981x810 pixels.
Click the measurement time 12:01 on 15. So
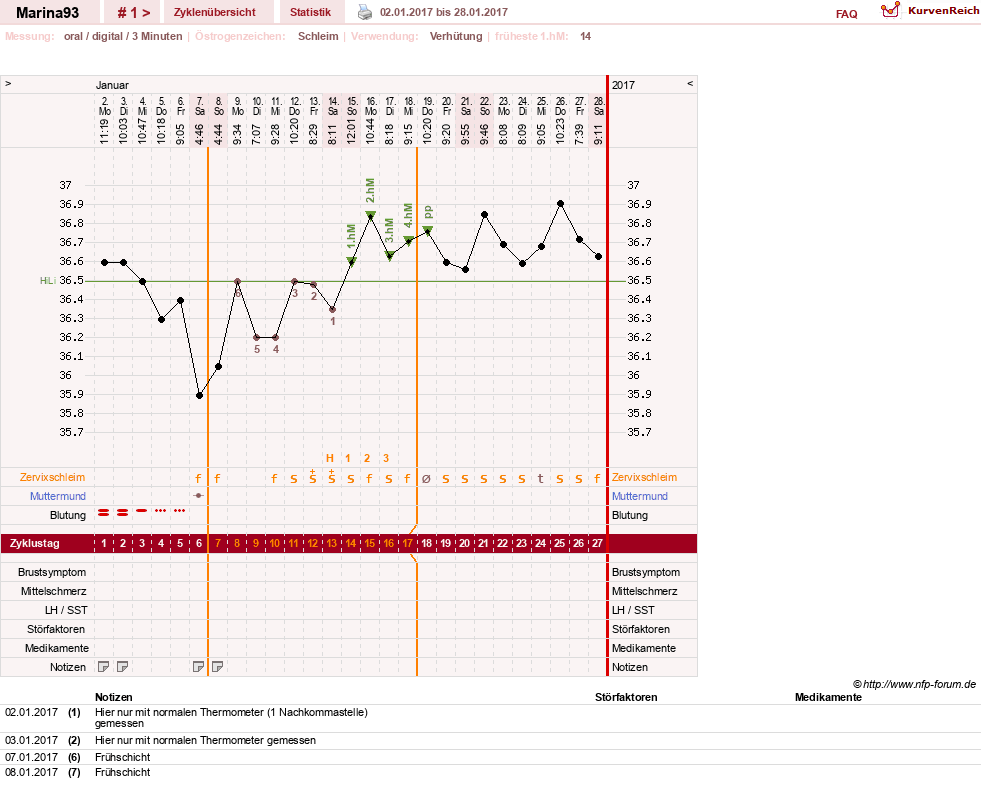point(352,131)
